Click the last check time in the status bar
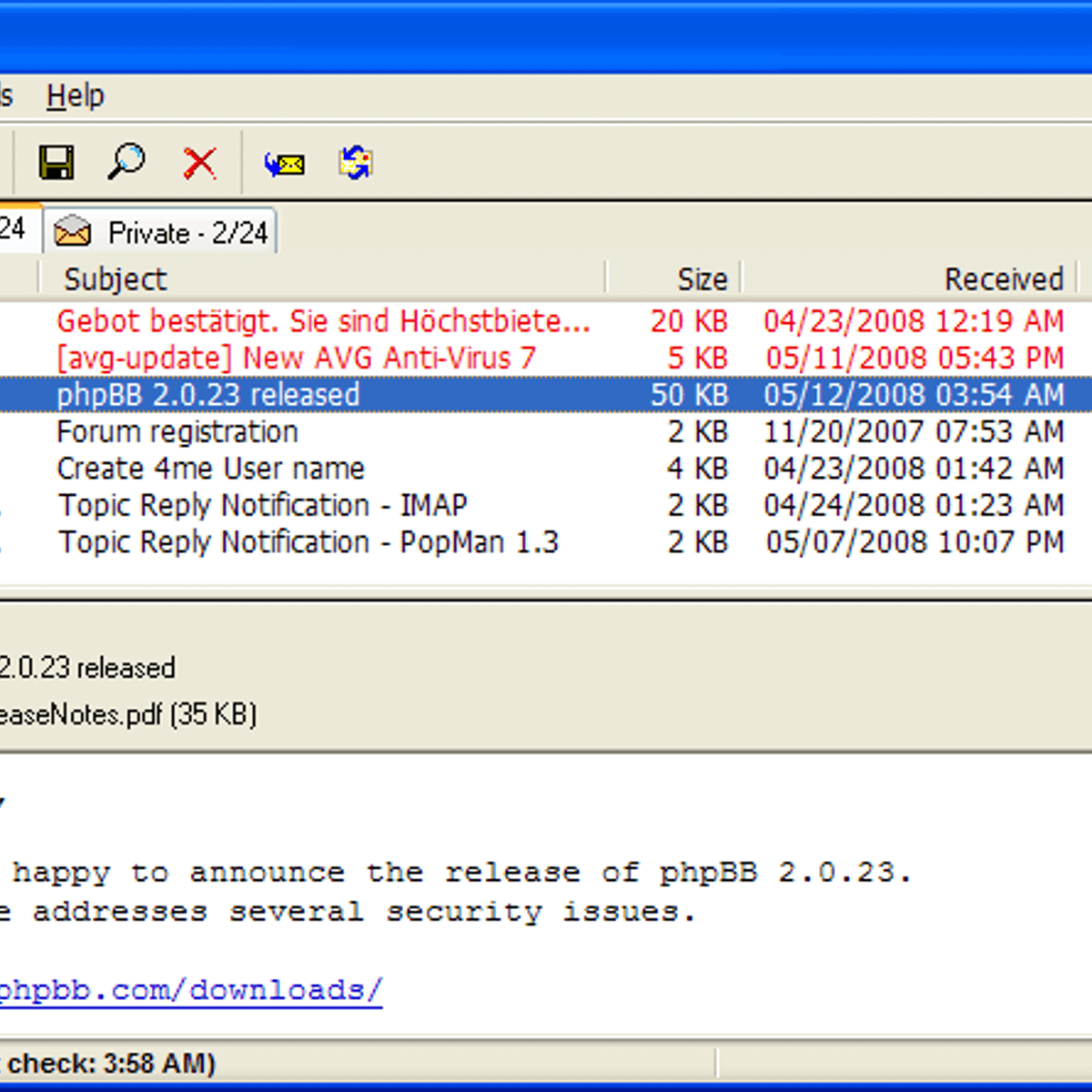Viewport: 1092px width, 1092px height. (109, 1063)
